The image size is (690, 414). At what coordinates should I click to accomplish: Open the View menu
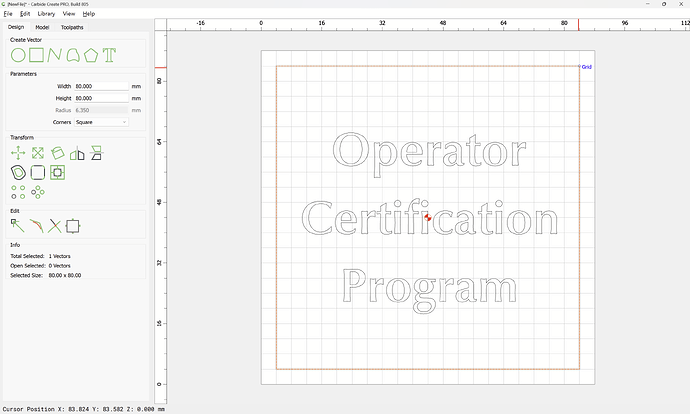coord(69,14)
